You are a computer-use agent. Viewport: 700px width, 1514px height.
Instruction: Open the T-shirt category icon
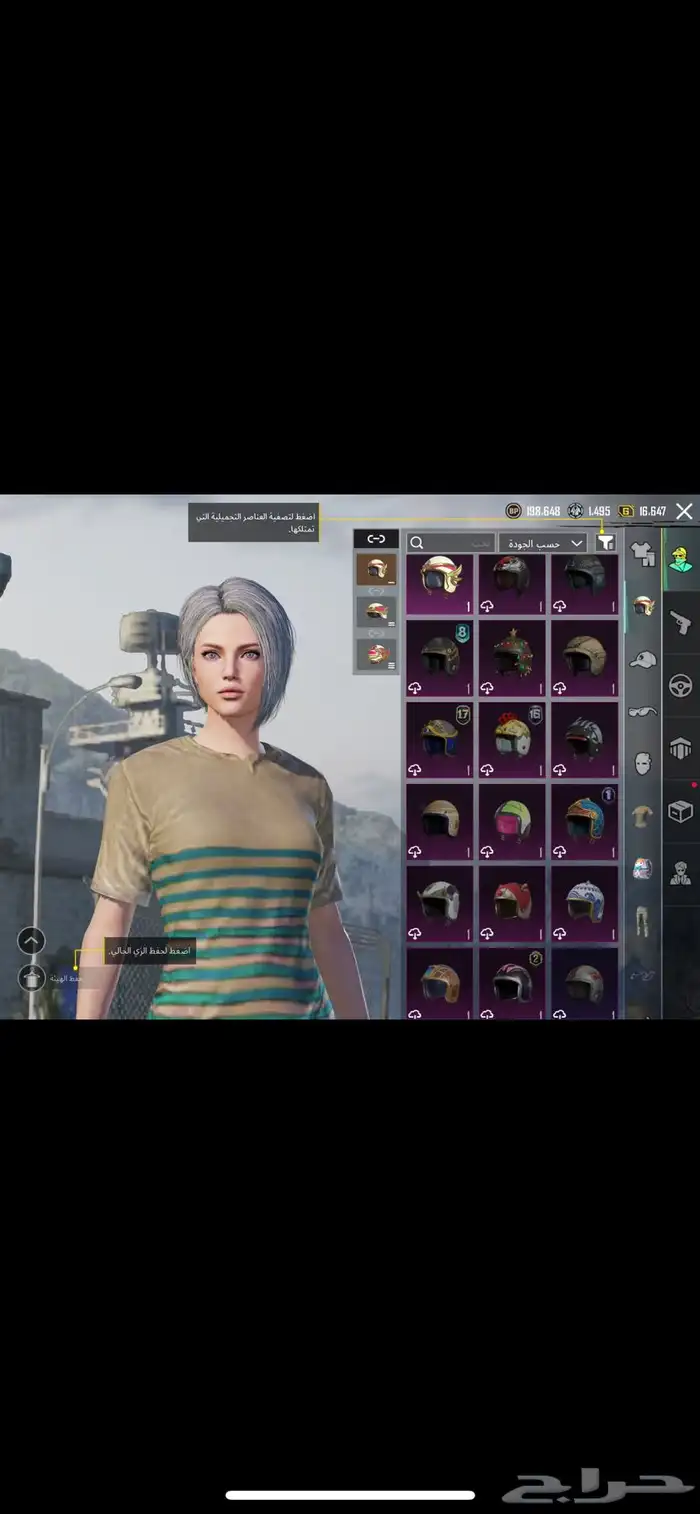tap(643, 816)
